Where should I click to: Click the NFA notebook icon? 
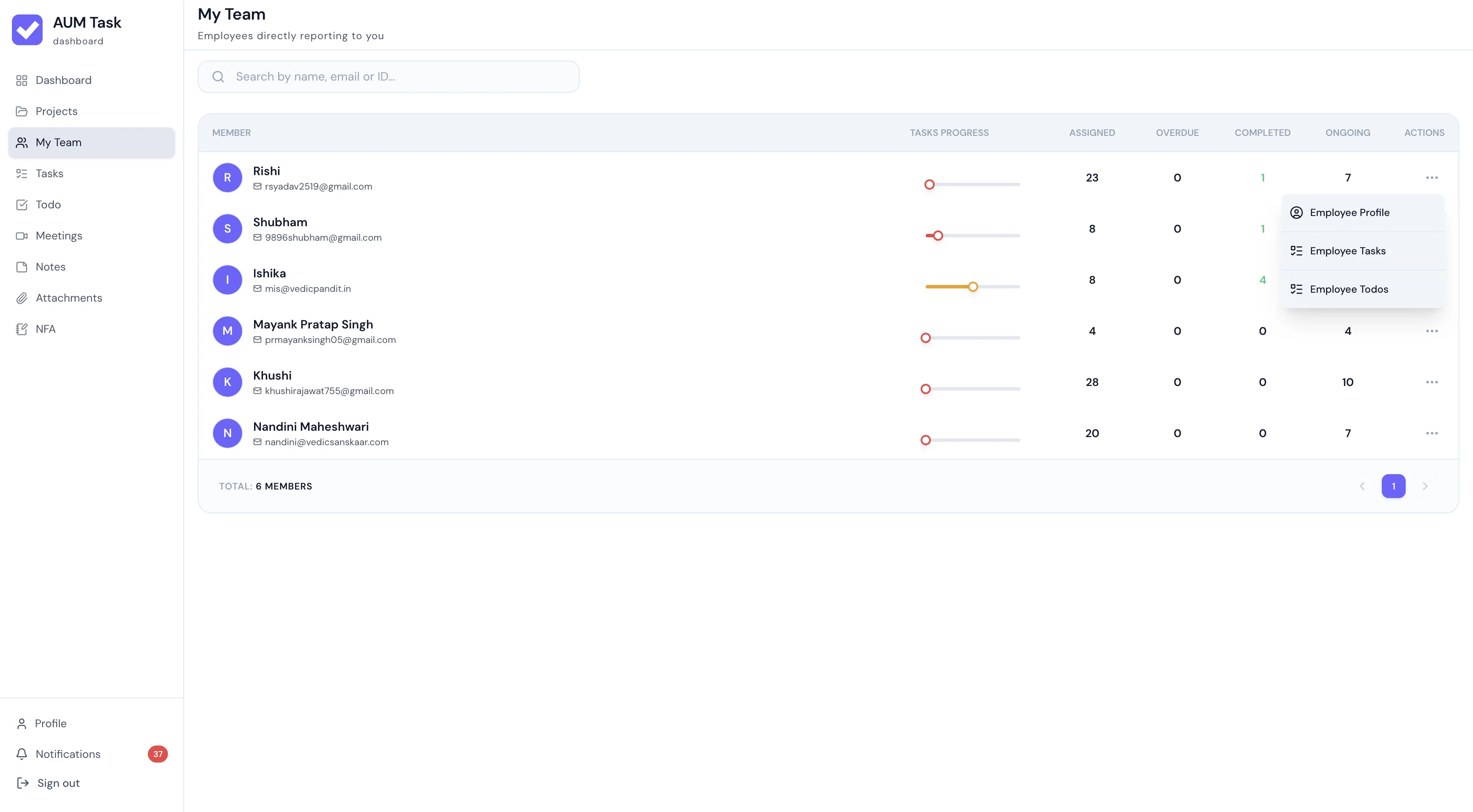(22, 329)
